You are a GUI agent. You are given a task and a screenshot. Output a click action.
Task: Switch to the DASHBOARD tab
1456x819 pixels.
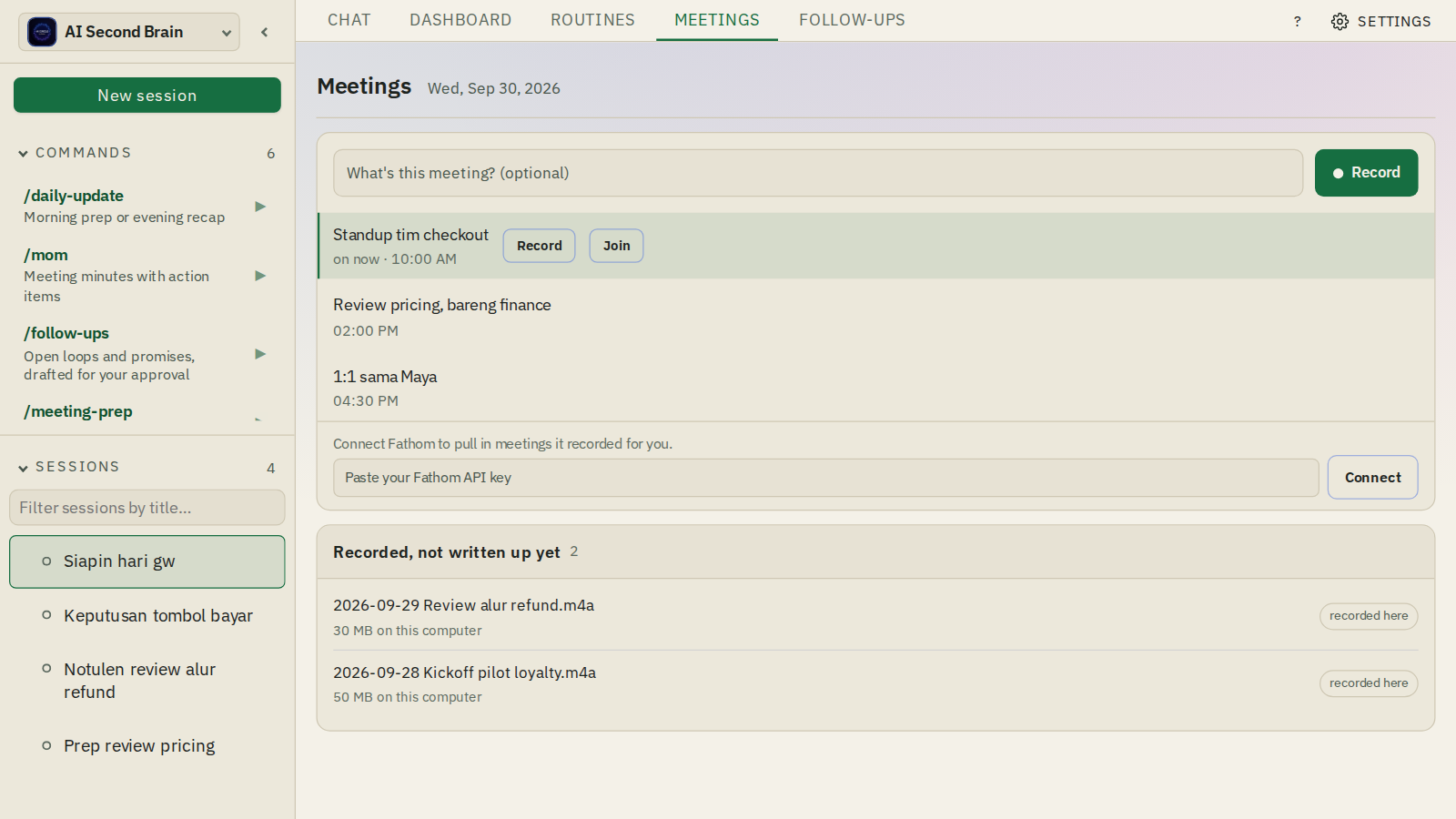(460, 20)
